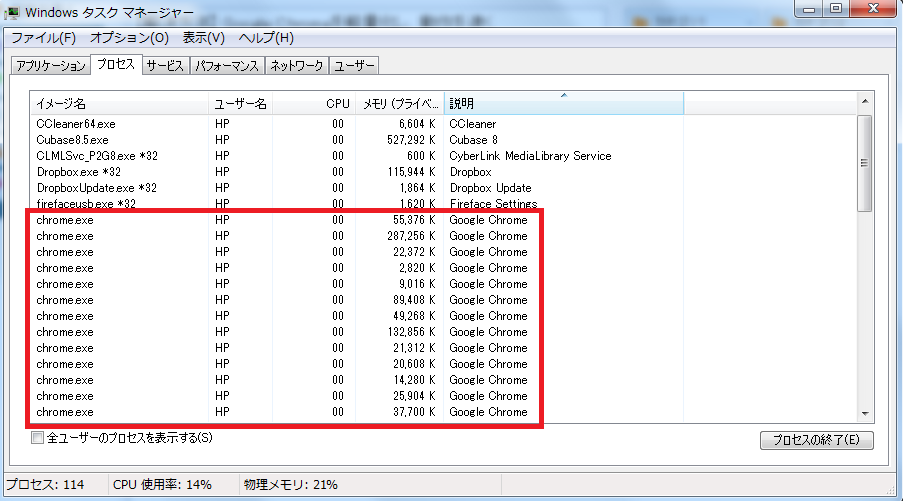Viewport: 903px width, 501px height.
Task: Open the 表示(V) menu
Action: pos(203,38)
